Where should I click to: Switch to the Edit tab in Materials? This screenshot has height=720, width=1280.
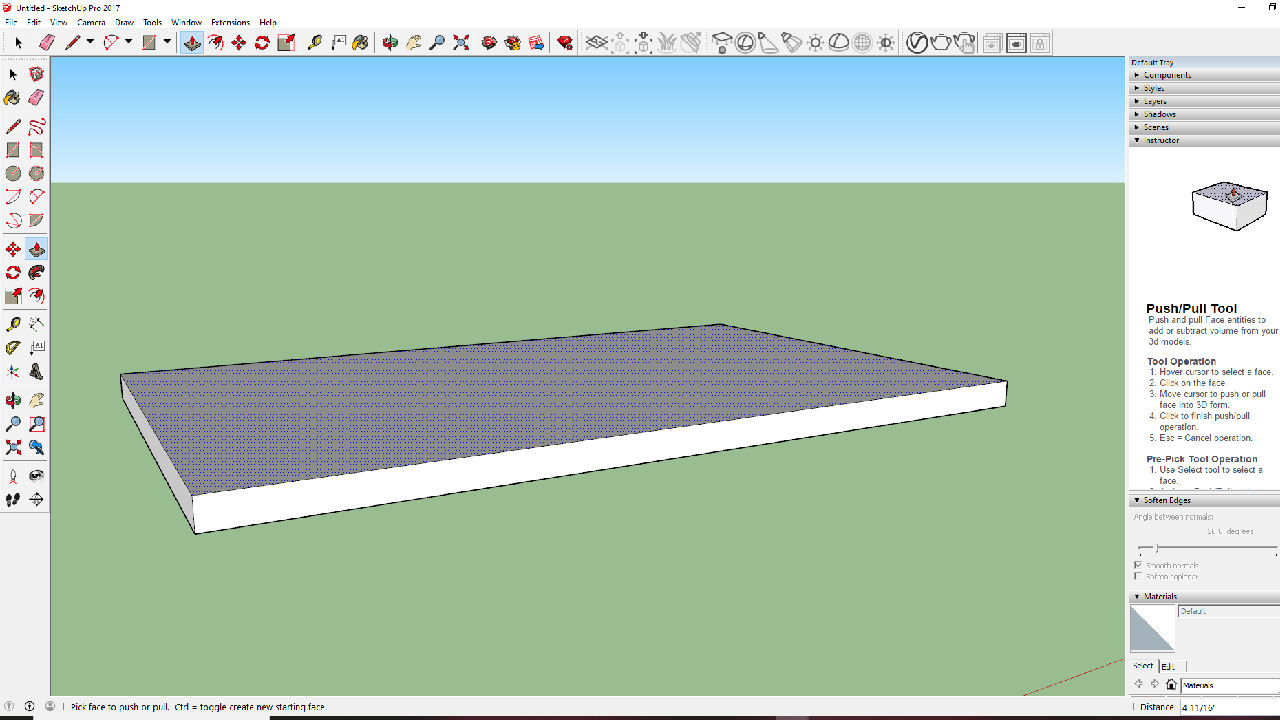1168,666
